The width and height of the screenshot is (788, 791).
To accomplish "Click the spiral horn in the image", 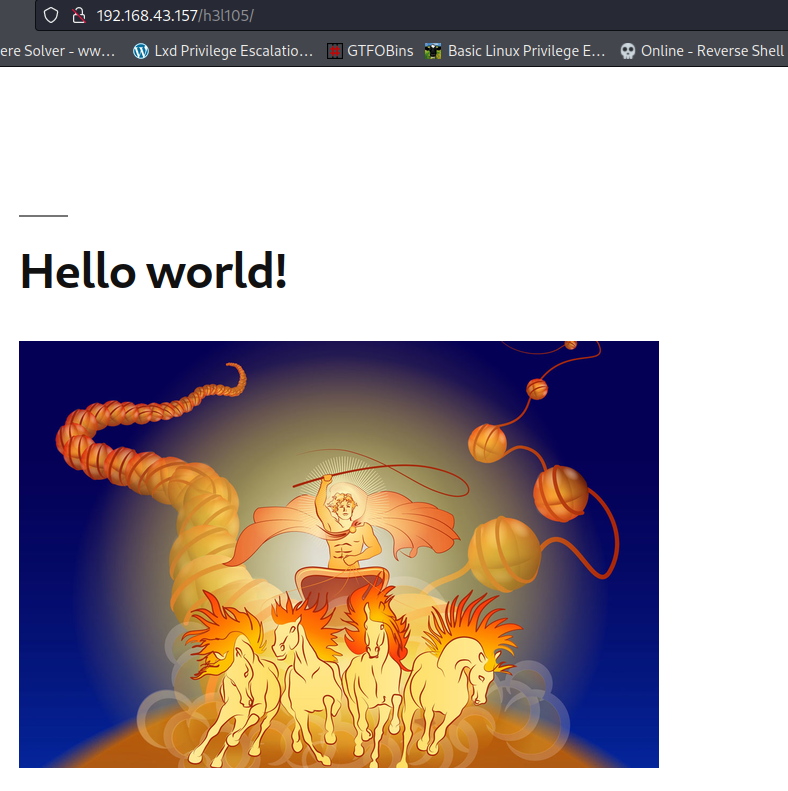I will (150, 450).
